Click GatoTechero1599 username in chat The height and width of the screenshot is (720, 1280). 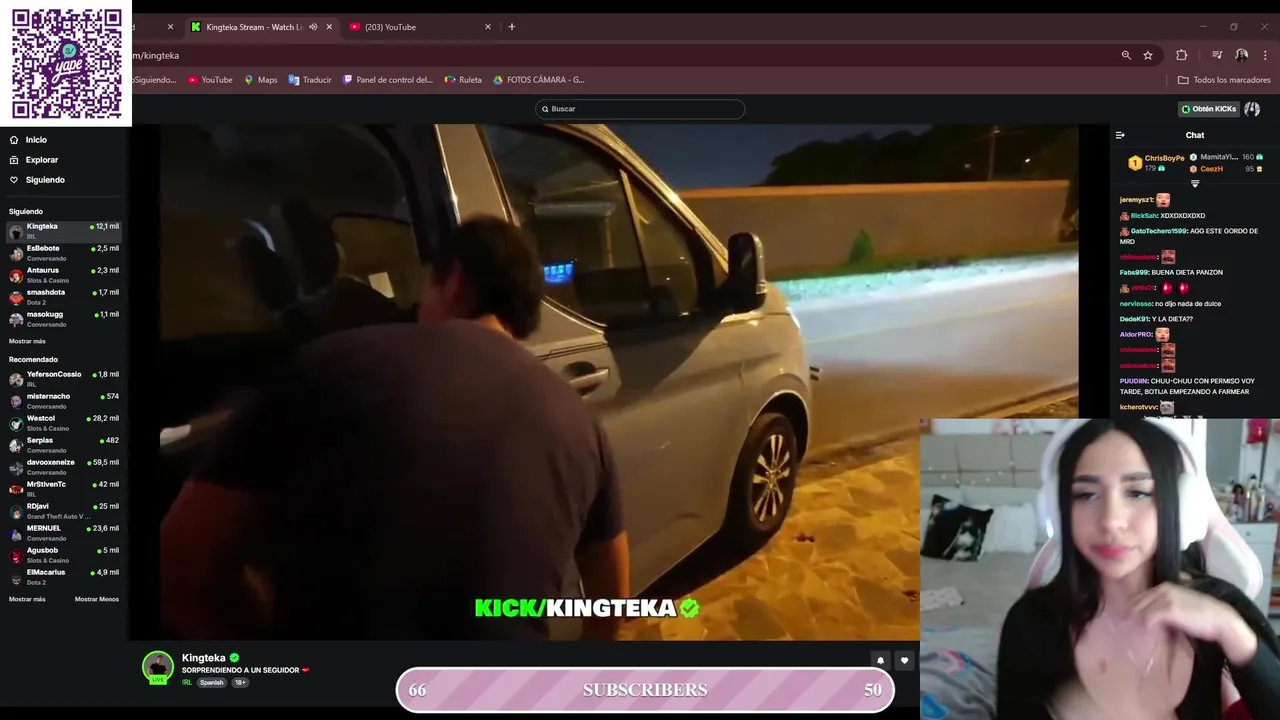coord(1159,231)
